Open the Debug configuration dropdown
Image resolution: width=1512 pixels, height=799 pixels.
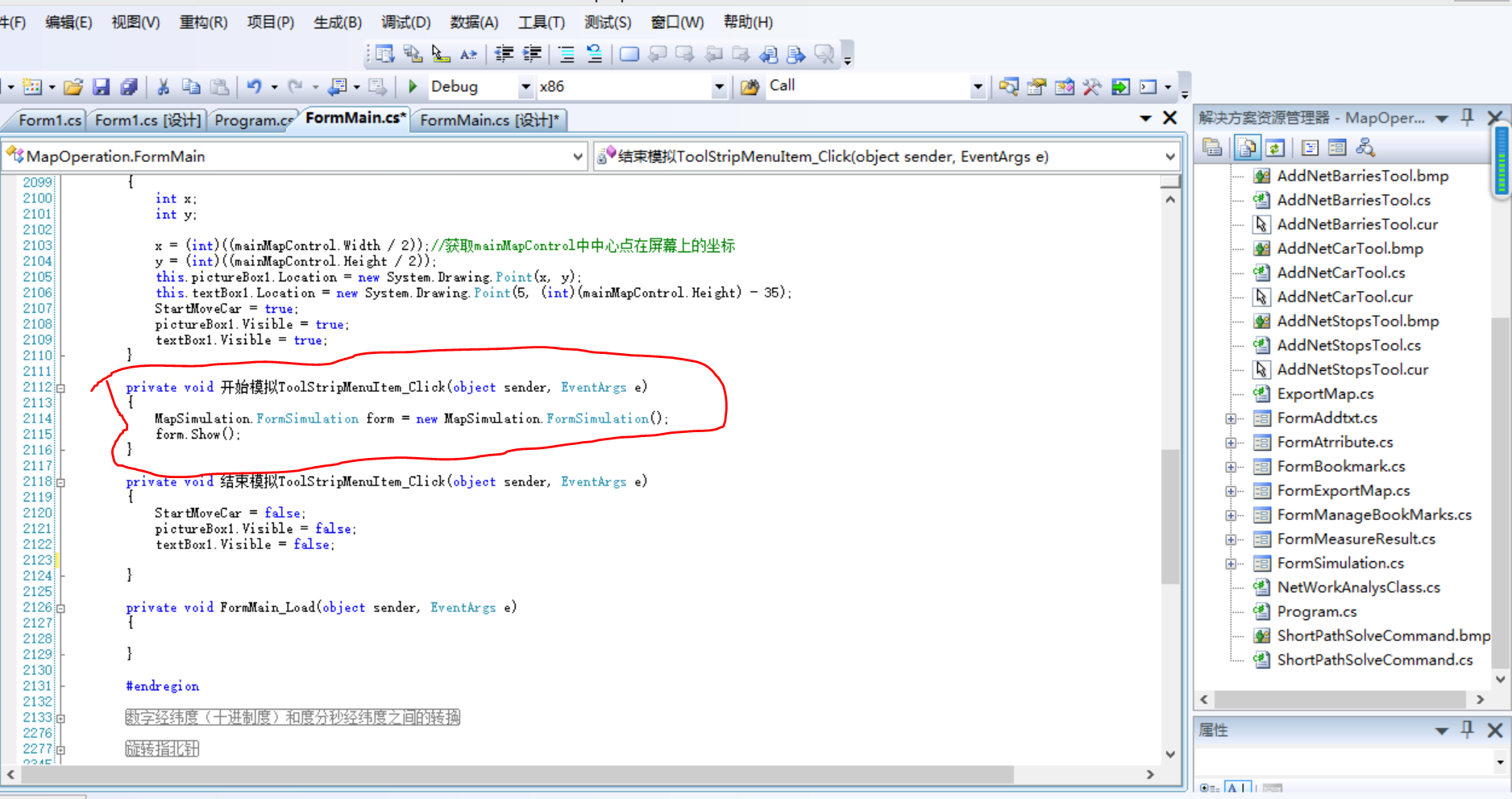pos(525,86)
